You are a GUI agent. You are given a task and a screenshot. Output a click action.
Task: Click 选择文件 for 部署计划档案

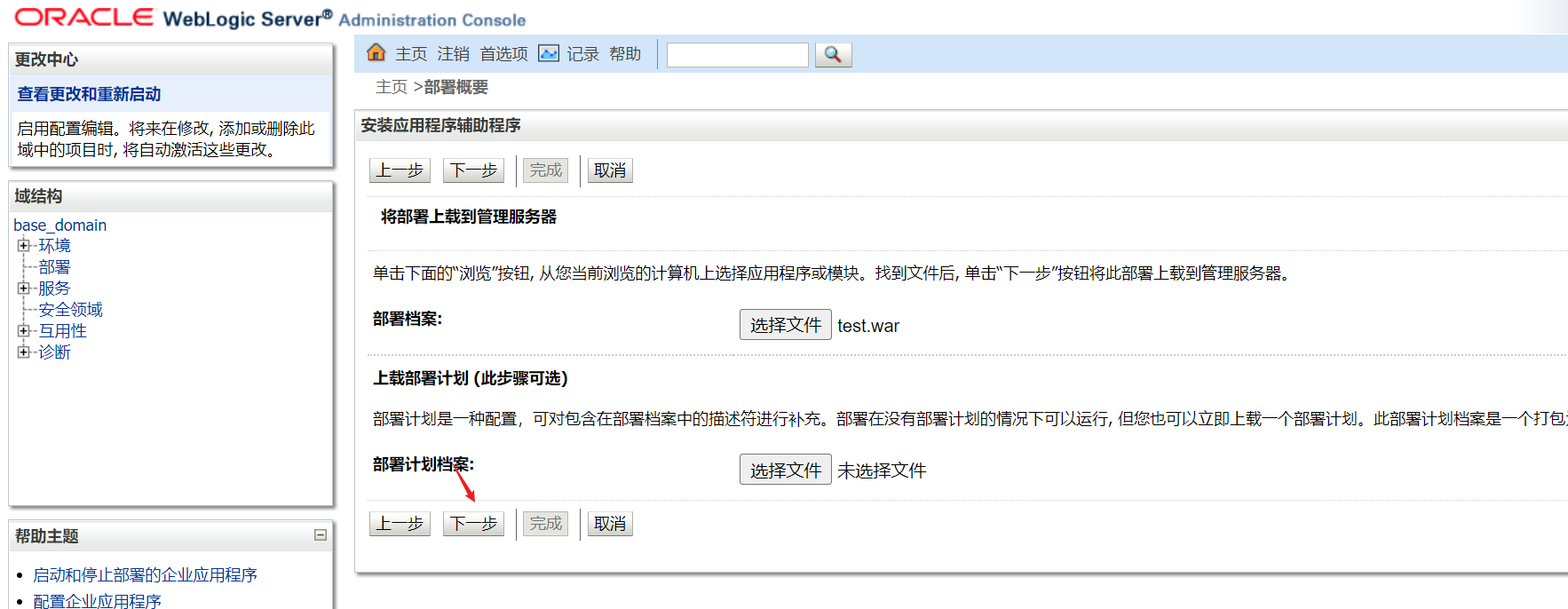pyautogui.click(x=786, y=470)
